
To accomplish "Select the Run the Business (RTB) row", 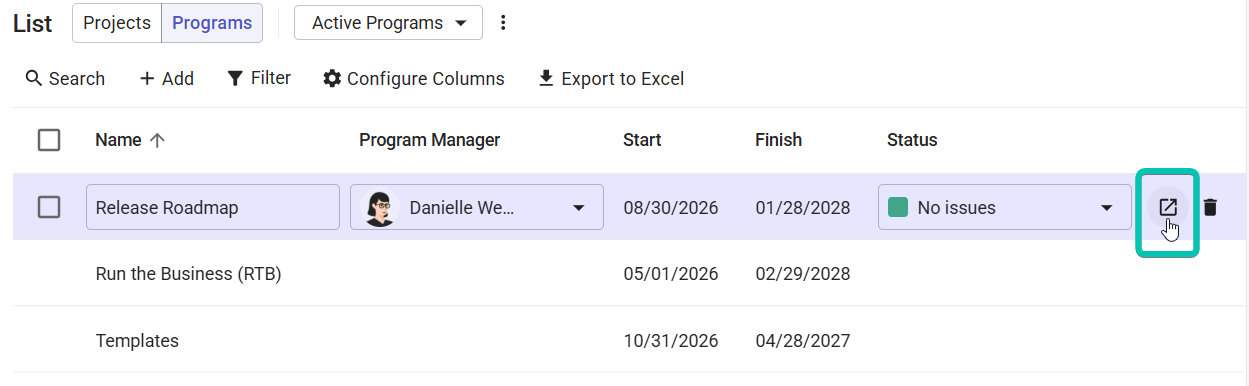I will pos(630,273).
